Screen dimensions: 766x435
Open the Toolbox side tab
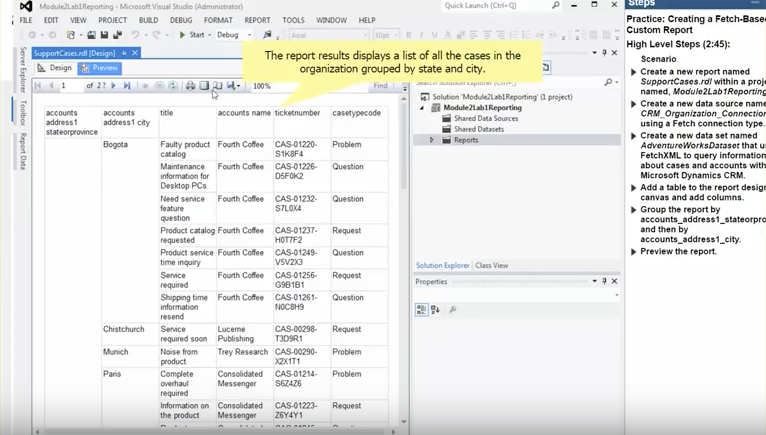[x=23, y=112]
